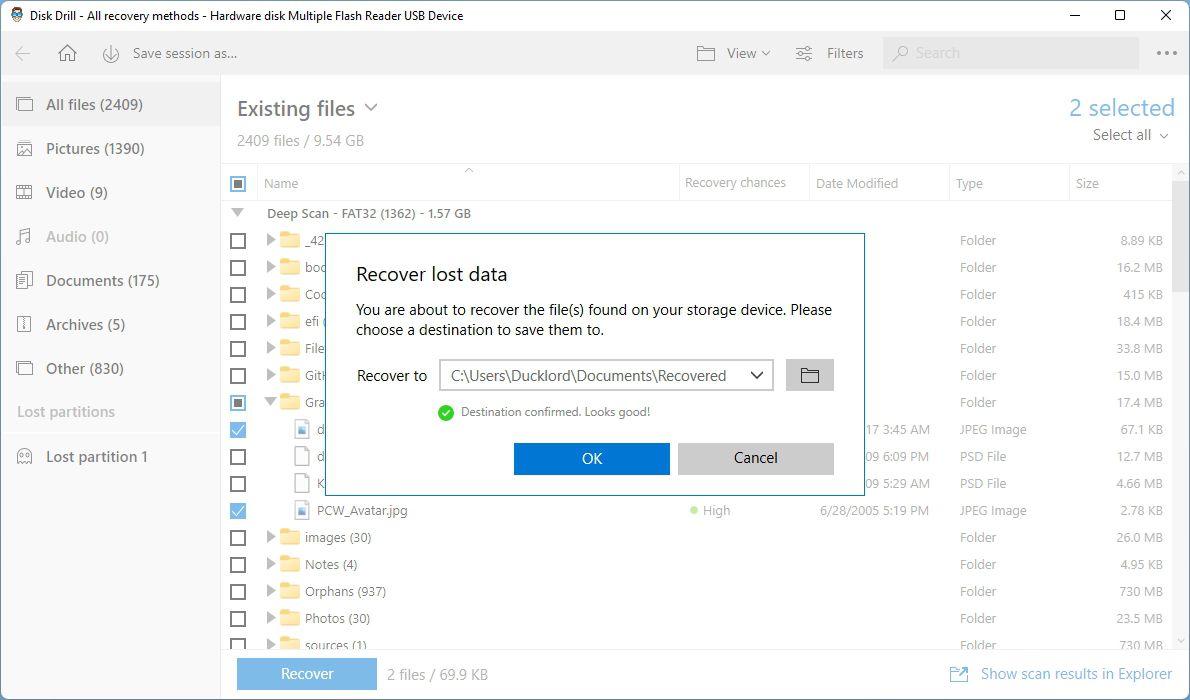
Task: Select Video (9) category
Action: (111, 192)
